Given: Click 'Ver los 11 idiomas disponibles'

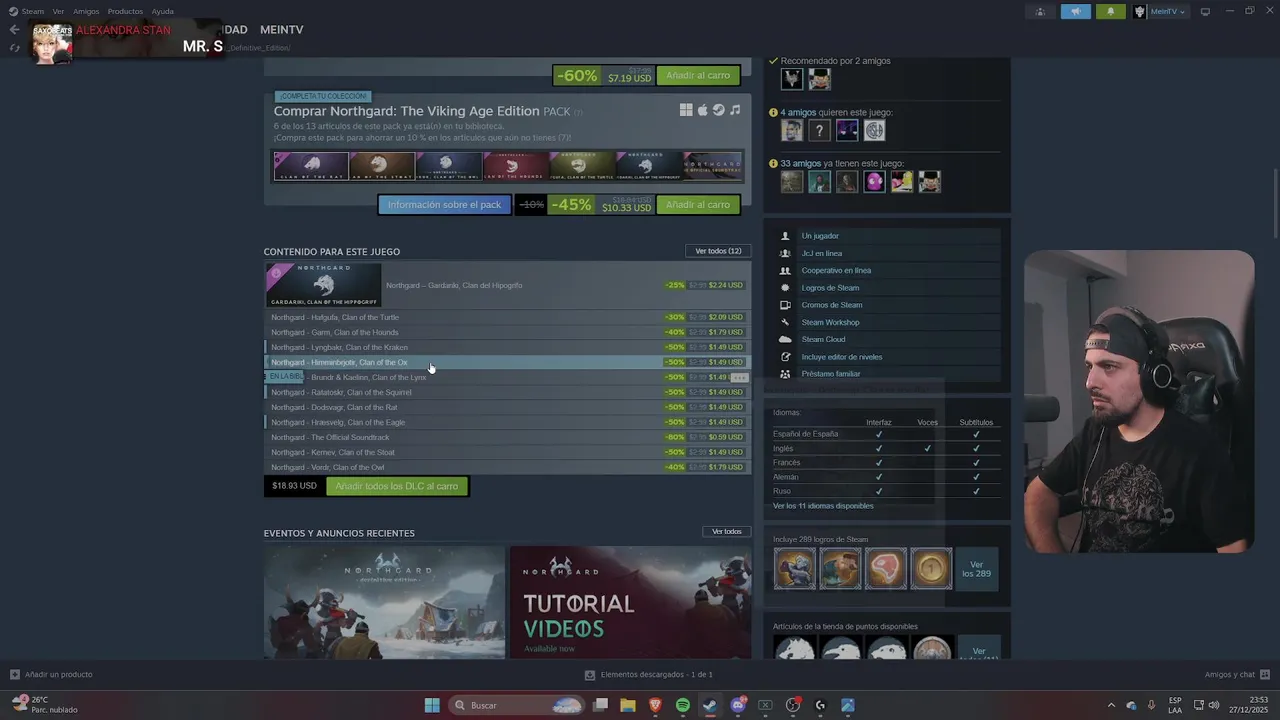Looking at the screenshot, I should coord(823,506).
